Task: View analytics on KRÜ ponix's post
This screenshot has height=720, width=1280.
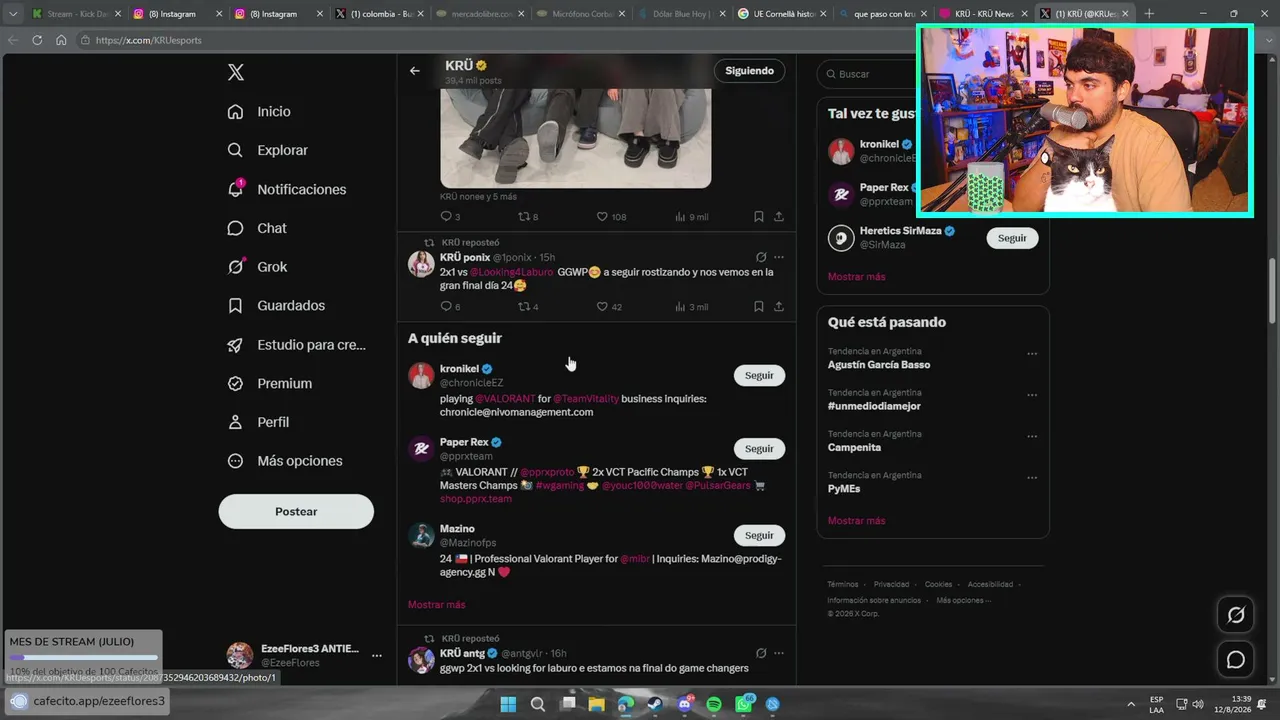Action: [x=691, y=307]
